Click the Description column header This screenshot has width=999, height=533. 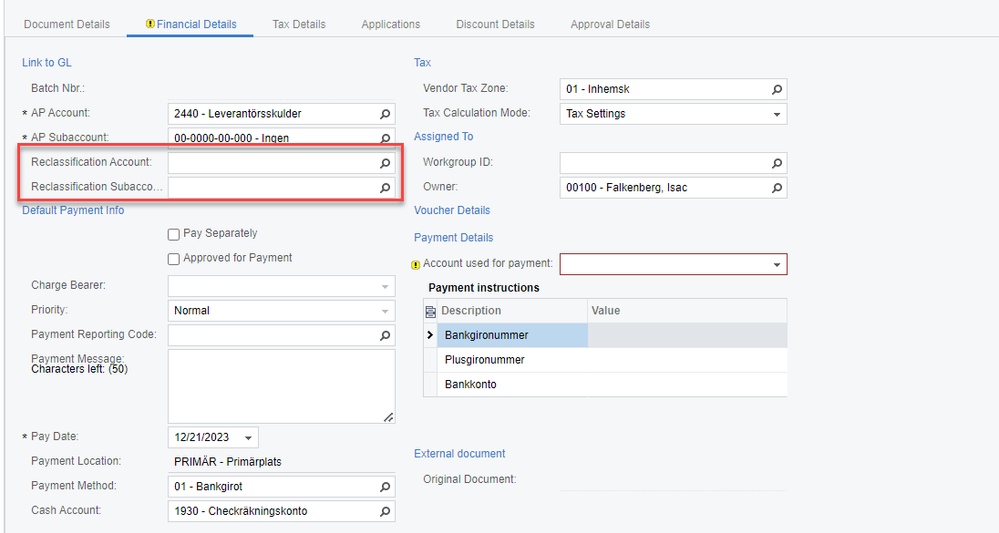tap(512, 311)
